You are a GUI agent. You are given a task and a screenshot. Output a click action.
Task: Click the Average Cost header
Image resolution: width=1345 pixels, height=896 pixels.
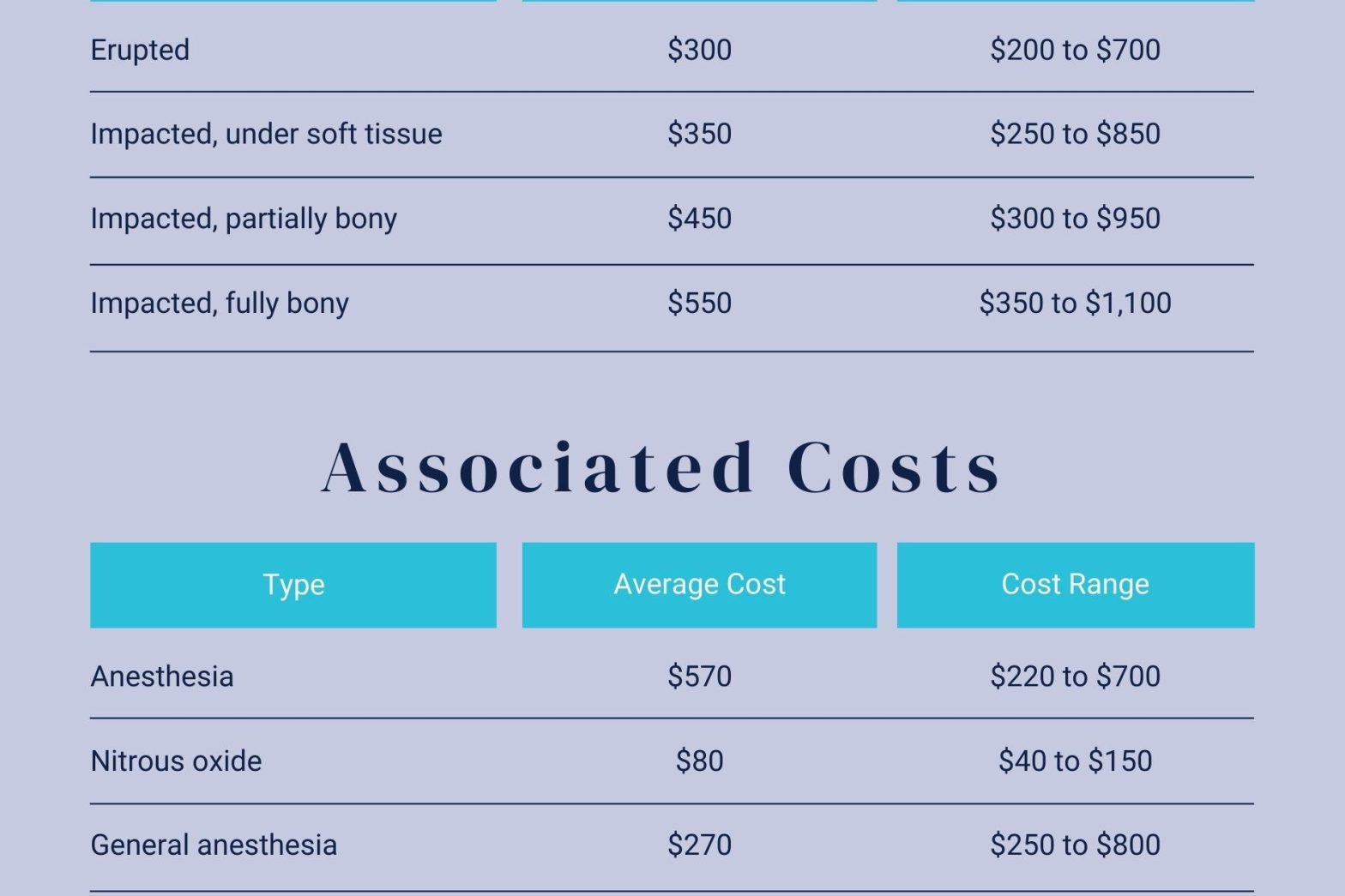click(699, 585)
